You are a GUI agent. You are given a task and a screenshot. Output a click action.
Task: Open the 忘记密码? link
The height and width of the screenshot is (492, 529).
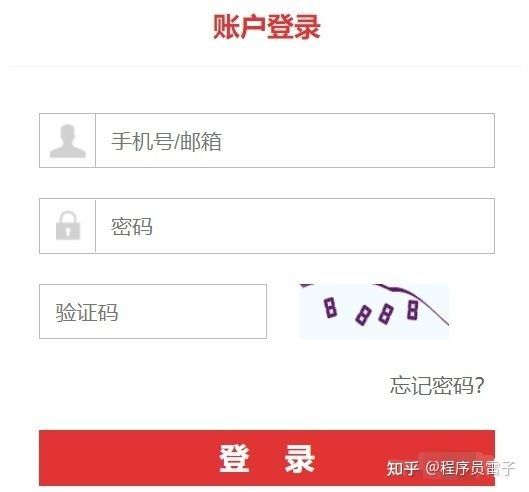pyautogui.click(x=437, y=385)
